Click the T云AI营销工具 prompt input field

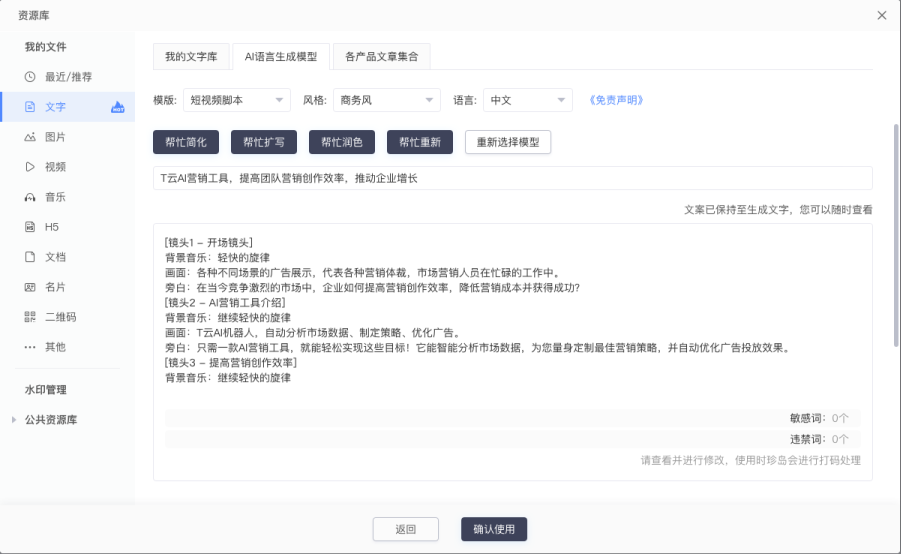coord(512,178)
